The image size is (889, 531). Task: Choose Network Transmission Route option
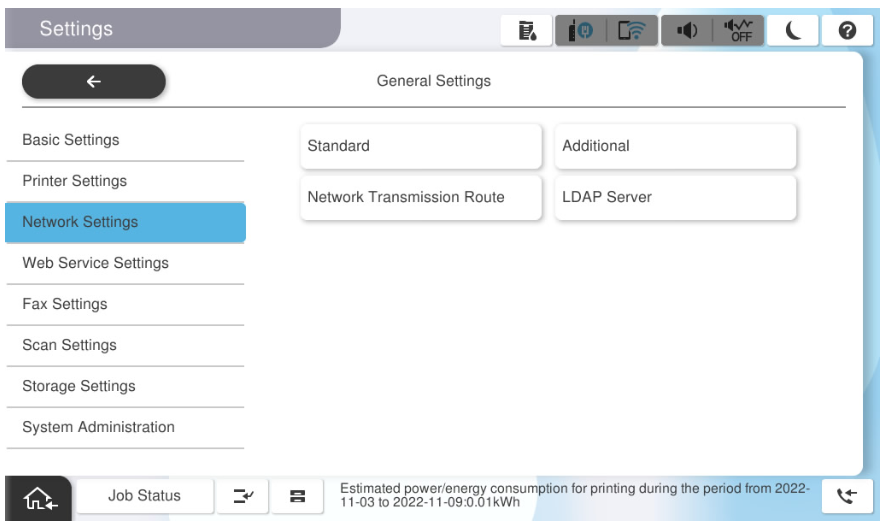point(420,198)
